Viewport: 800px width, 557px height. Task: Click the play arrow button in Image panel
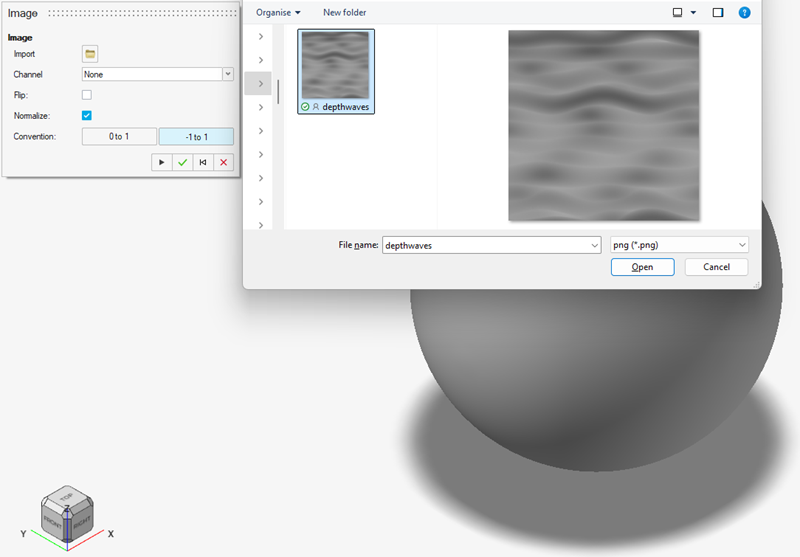tap(162, 162)
